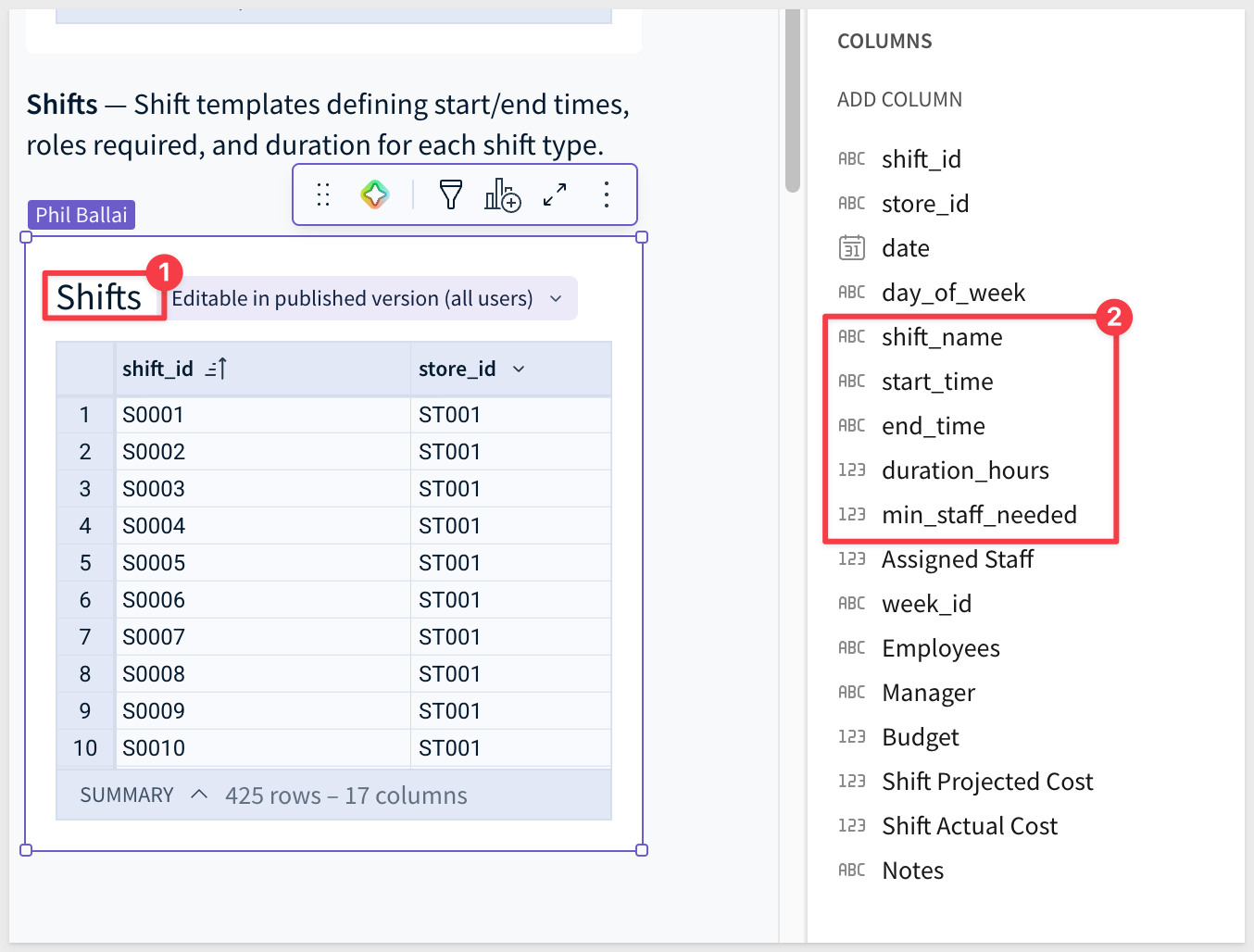Click the number type icon for Shift Projected Cost
Screen dimensions: 1254x952
coord(852,782)
